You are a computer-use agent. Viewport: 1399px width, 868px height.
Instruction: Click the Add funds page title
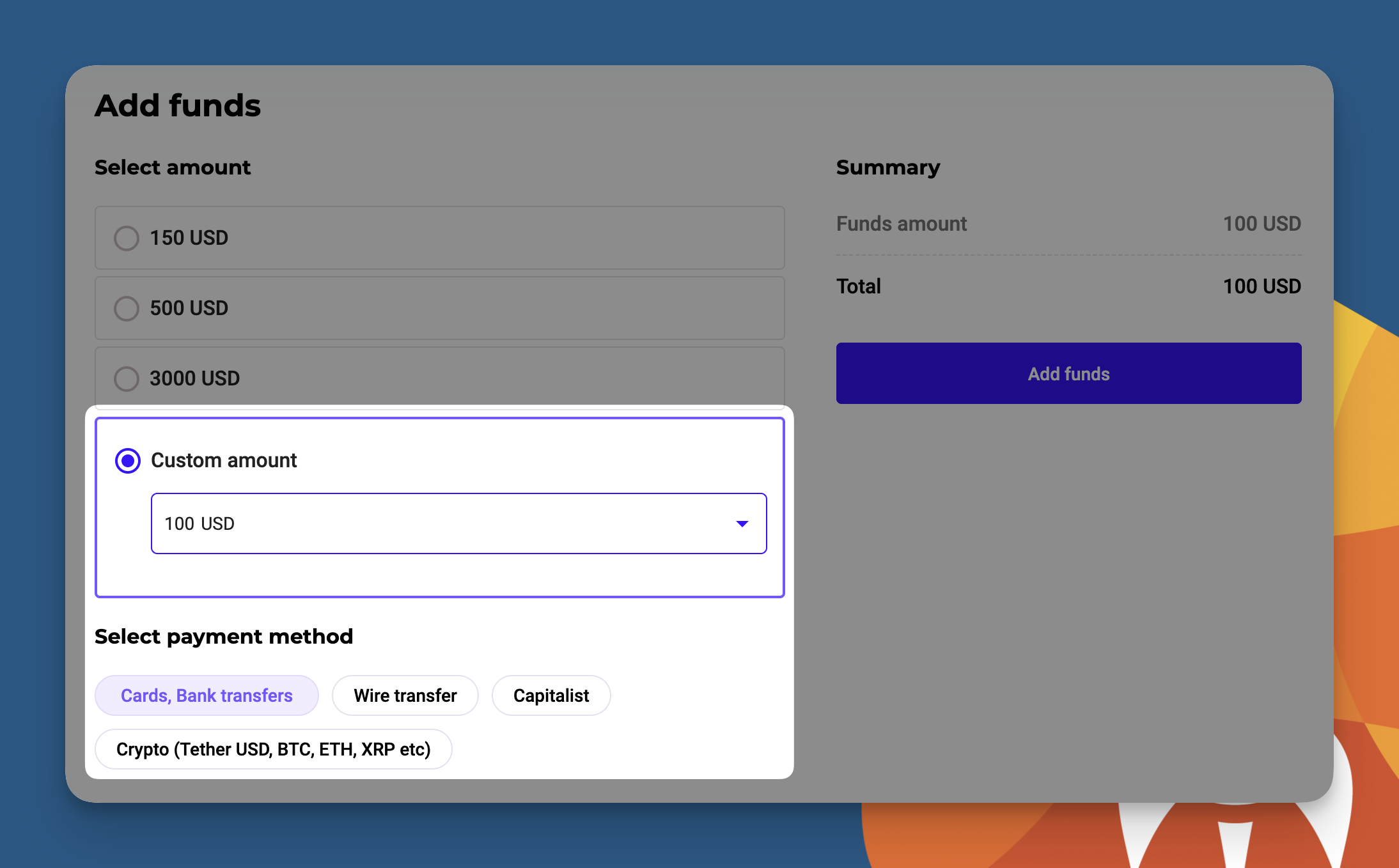tap(178, 105)
